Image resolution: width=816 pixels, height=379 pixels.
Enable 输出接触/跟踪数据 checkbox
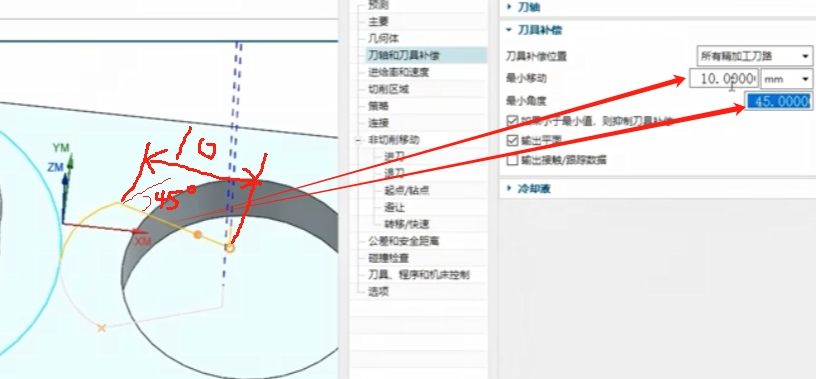pos(512,160)
